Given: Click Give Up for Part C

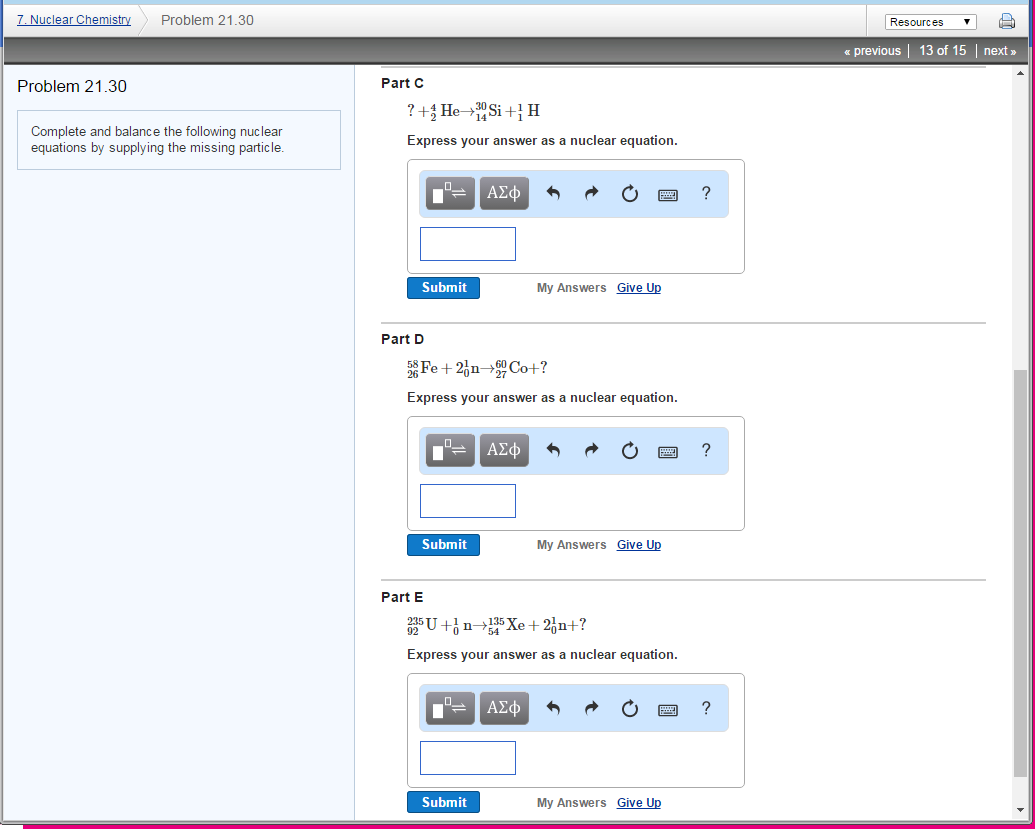Looking at the screenshot, I should click(638, 287).
